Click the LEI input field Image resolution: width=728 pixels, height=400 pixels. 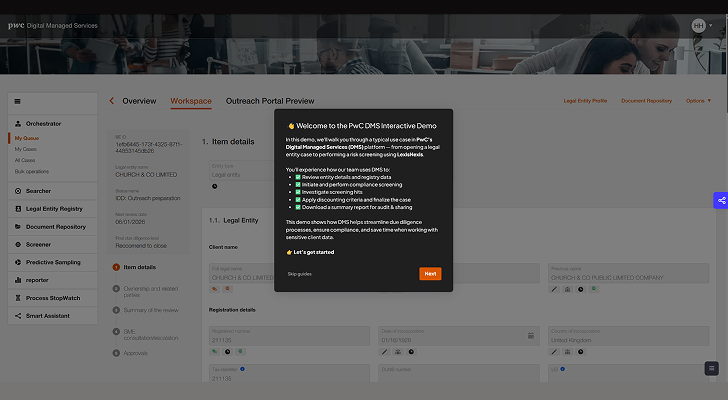[x=628, y=374]
